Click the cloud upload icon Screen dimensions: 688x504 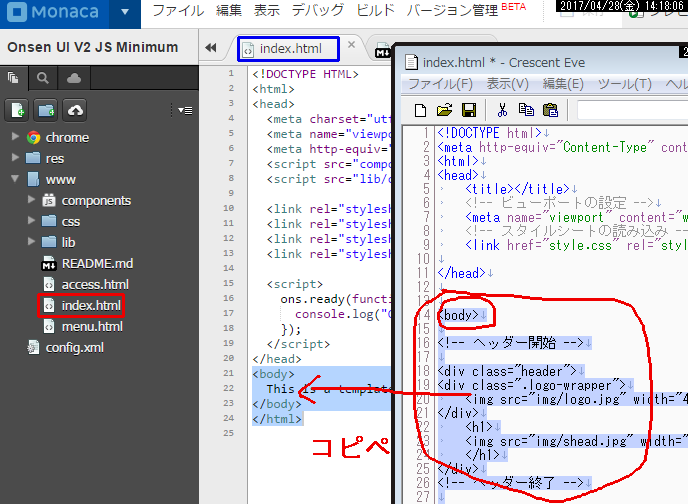[75, 110]
